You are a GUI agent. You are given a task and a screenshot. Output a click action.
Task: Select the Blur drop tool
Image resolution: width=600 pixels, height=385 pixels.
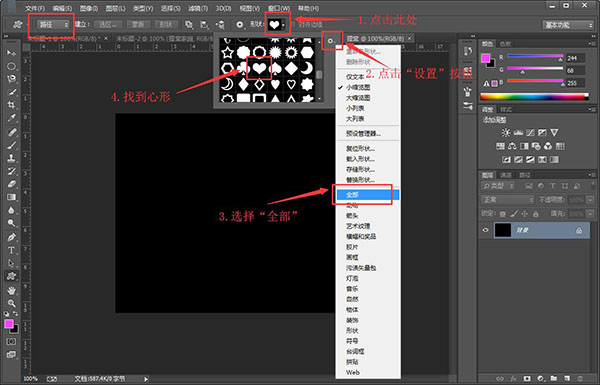click(11, 210)
